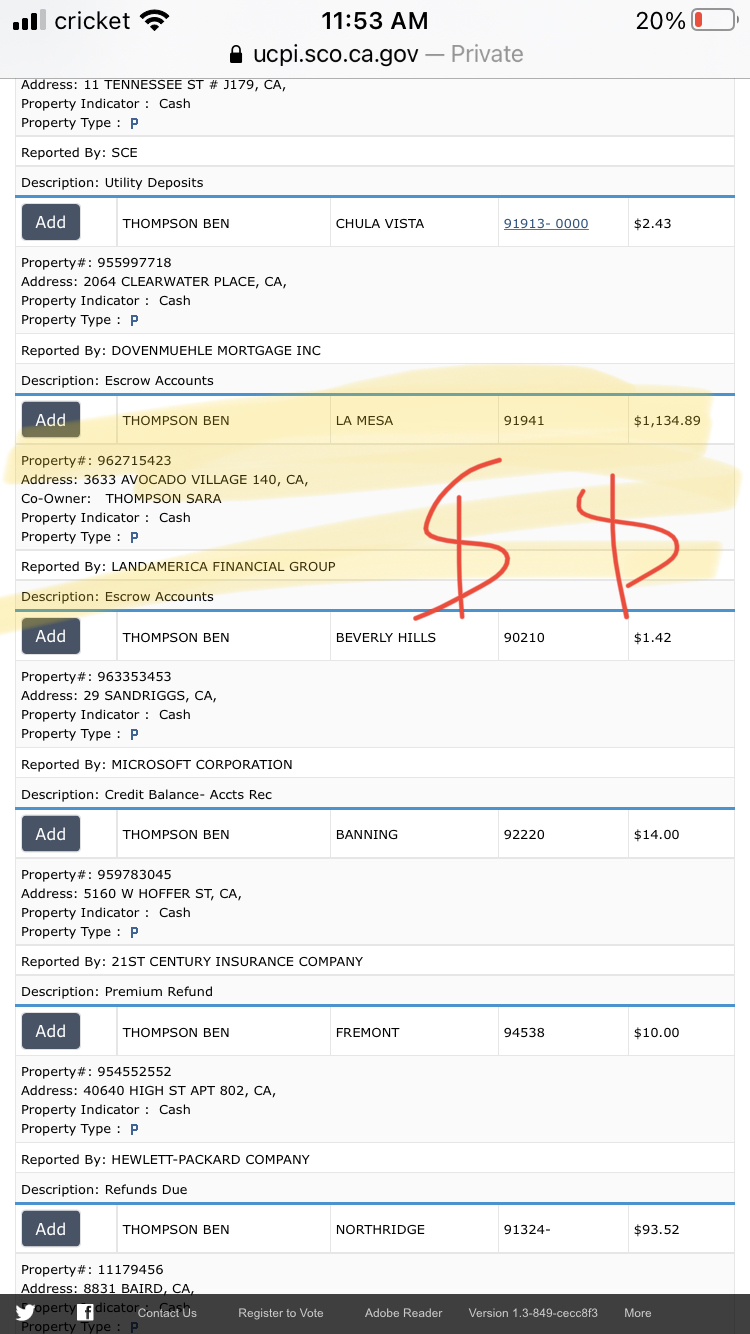Open Register to Vote footer link
The image size is (750, 1334).
281,1313
